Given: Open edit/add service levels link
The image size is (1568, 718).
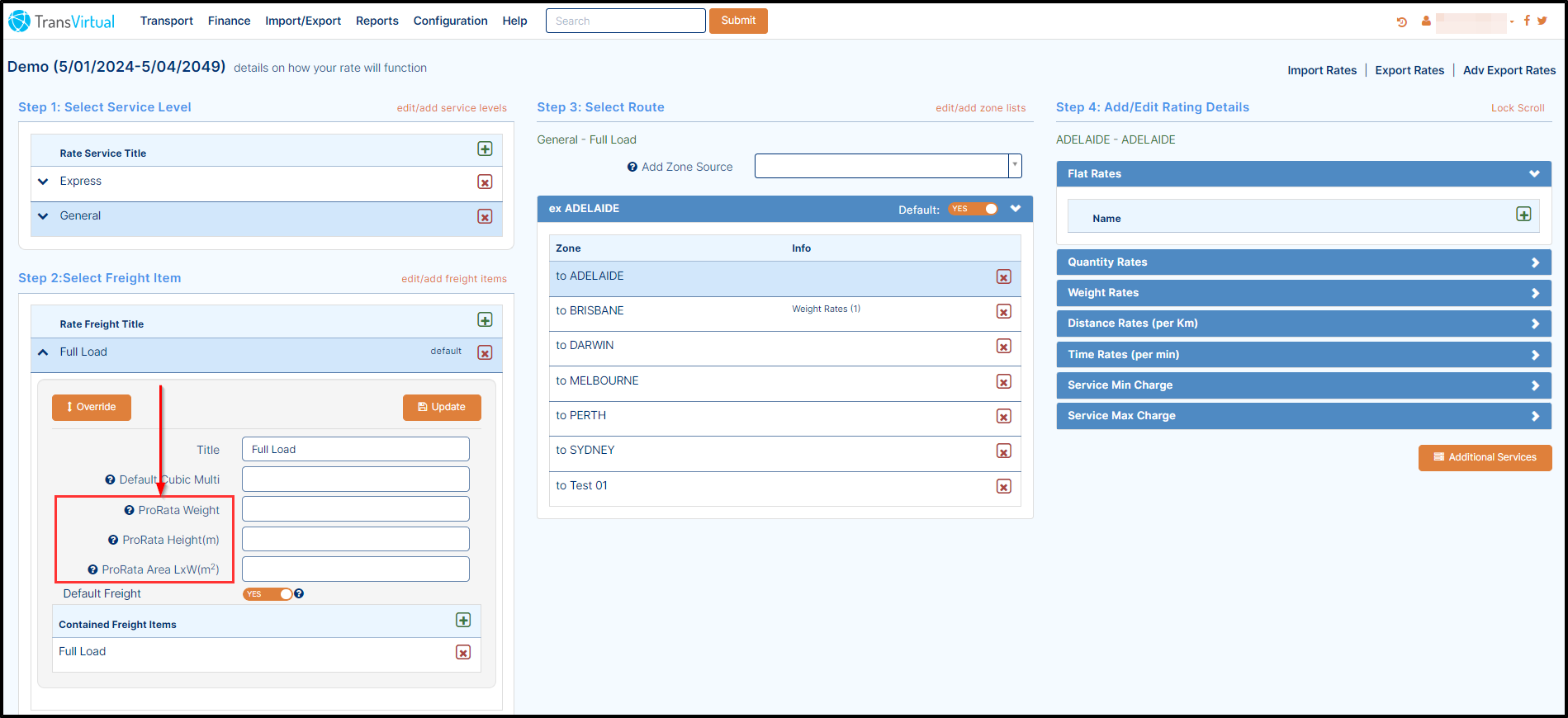Looking at the screenshot, I should click(452, 108).
